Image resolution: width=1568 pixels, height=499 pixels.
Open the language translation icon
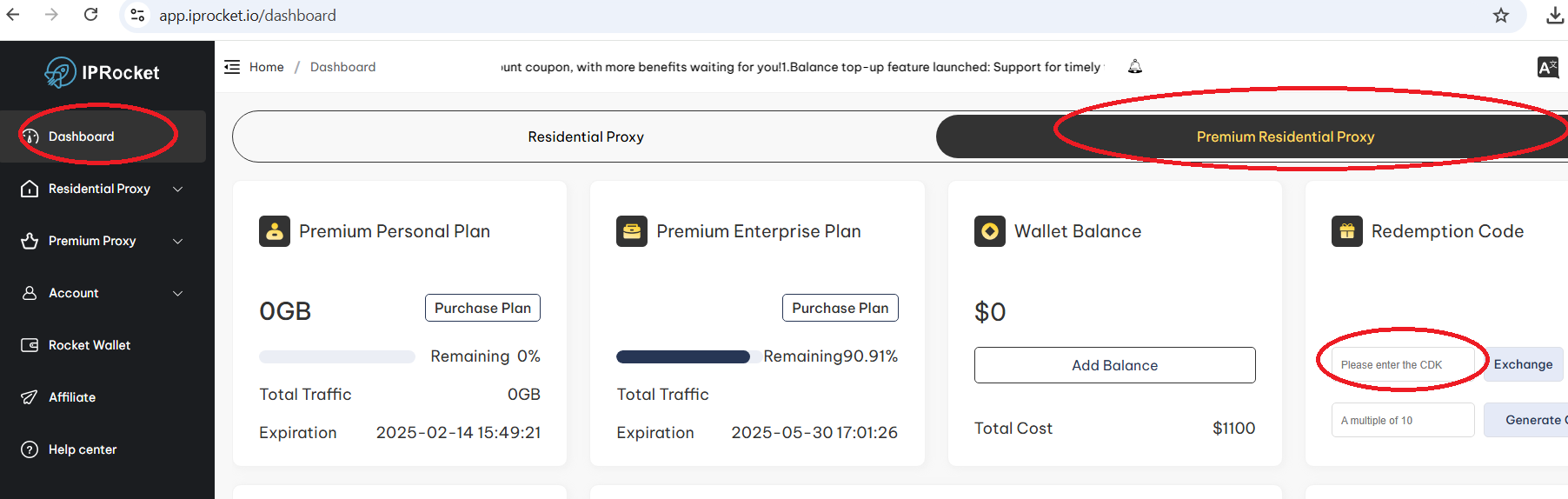[x=1547, y=68]
